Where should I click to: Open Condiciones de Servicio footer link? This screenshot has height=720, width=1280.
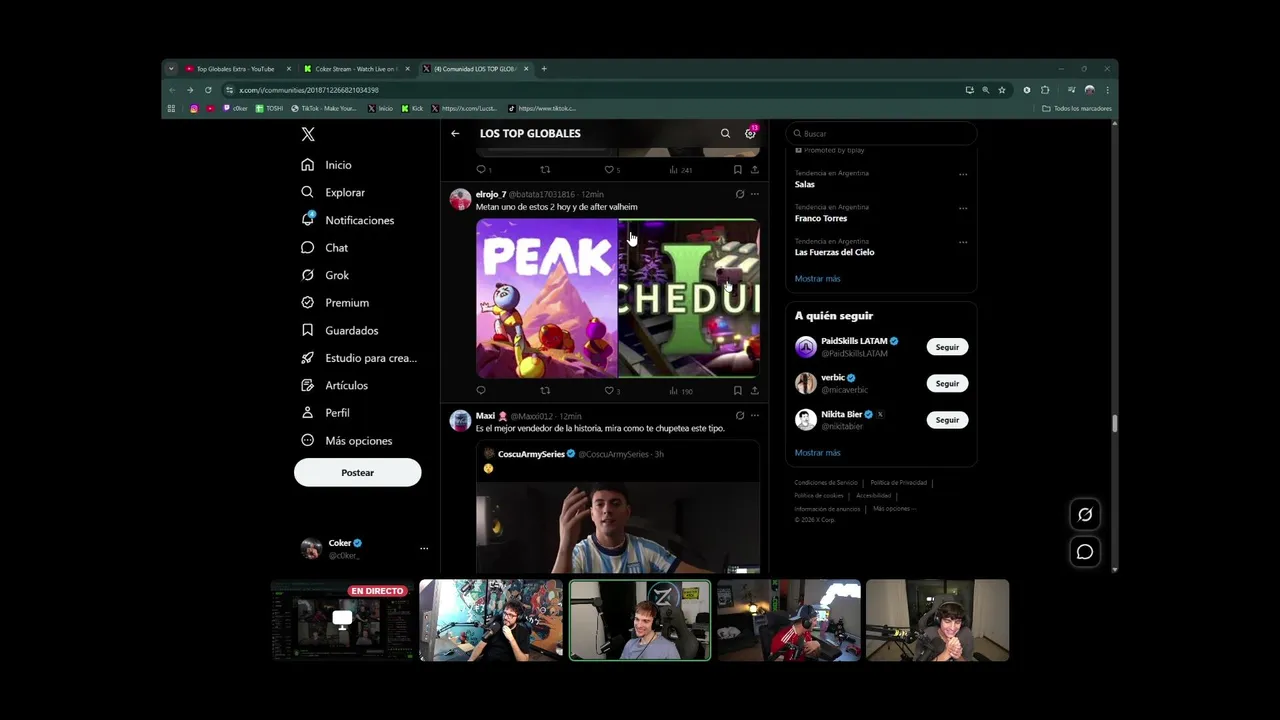(826, 483)
